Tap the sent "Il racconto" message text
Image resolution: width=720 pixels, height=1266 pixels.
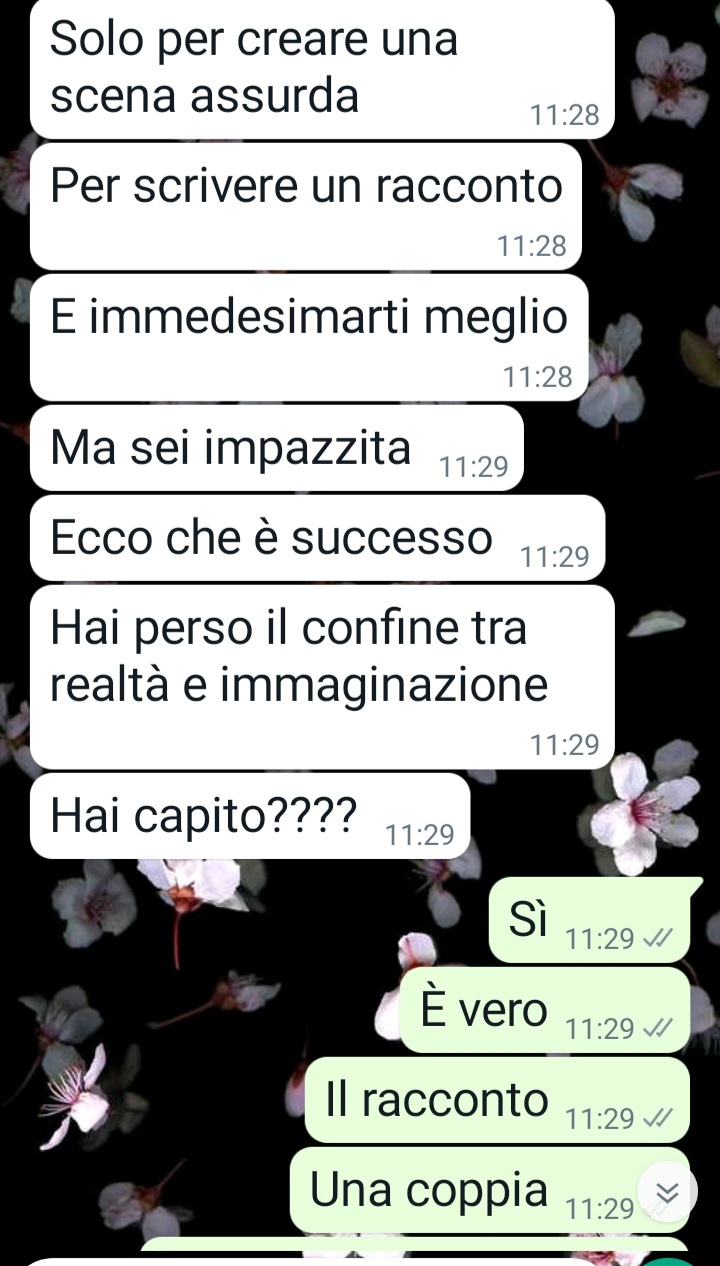pyautogui.click(x=437, y=1100)
